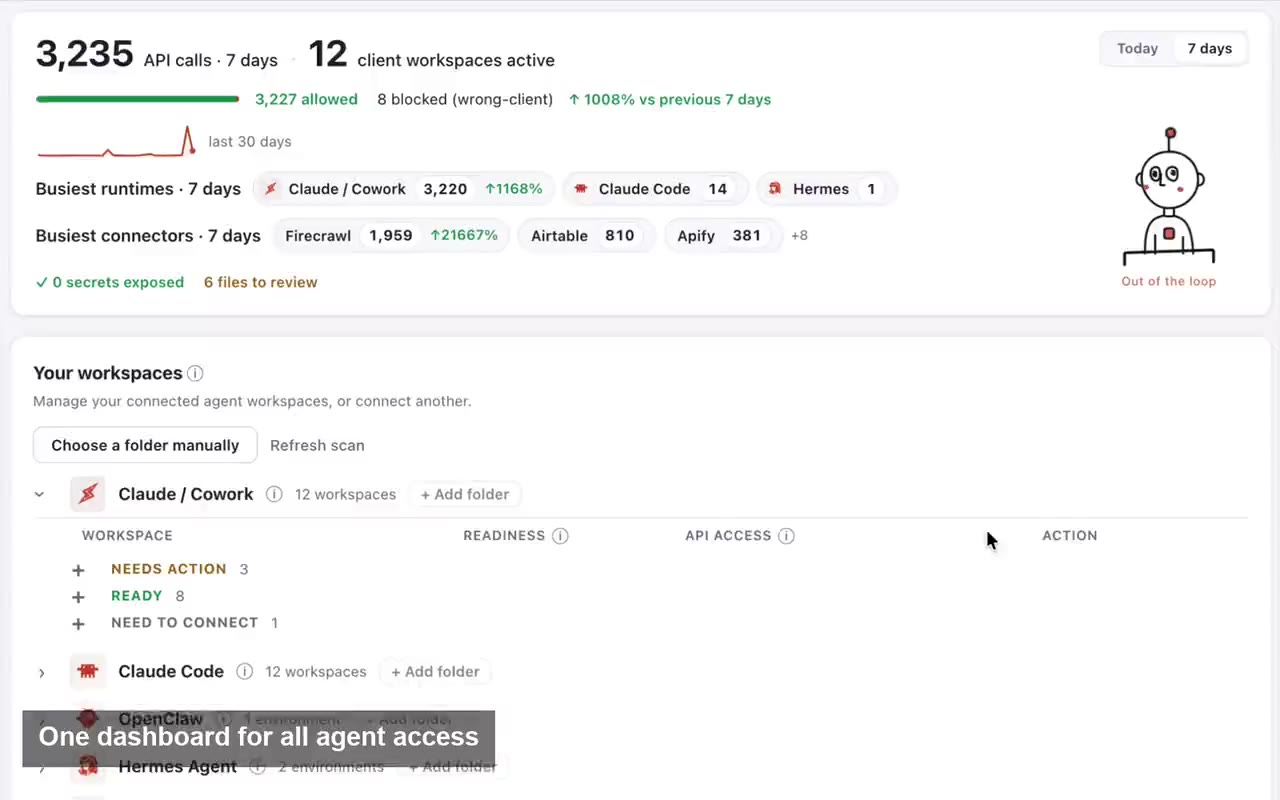Click the info icon next to Your workspaces
The image size is (1280, 800).
pyautogui.click(x=195, y=373)
